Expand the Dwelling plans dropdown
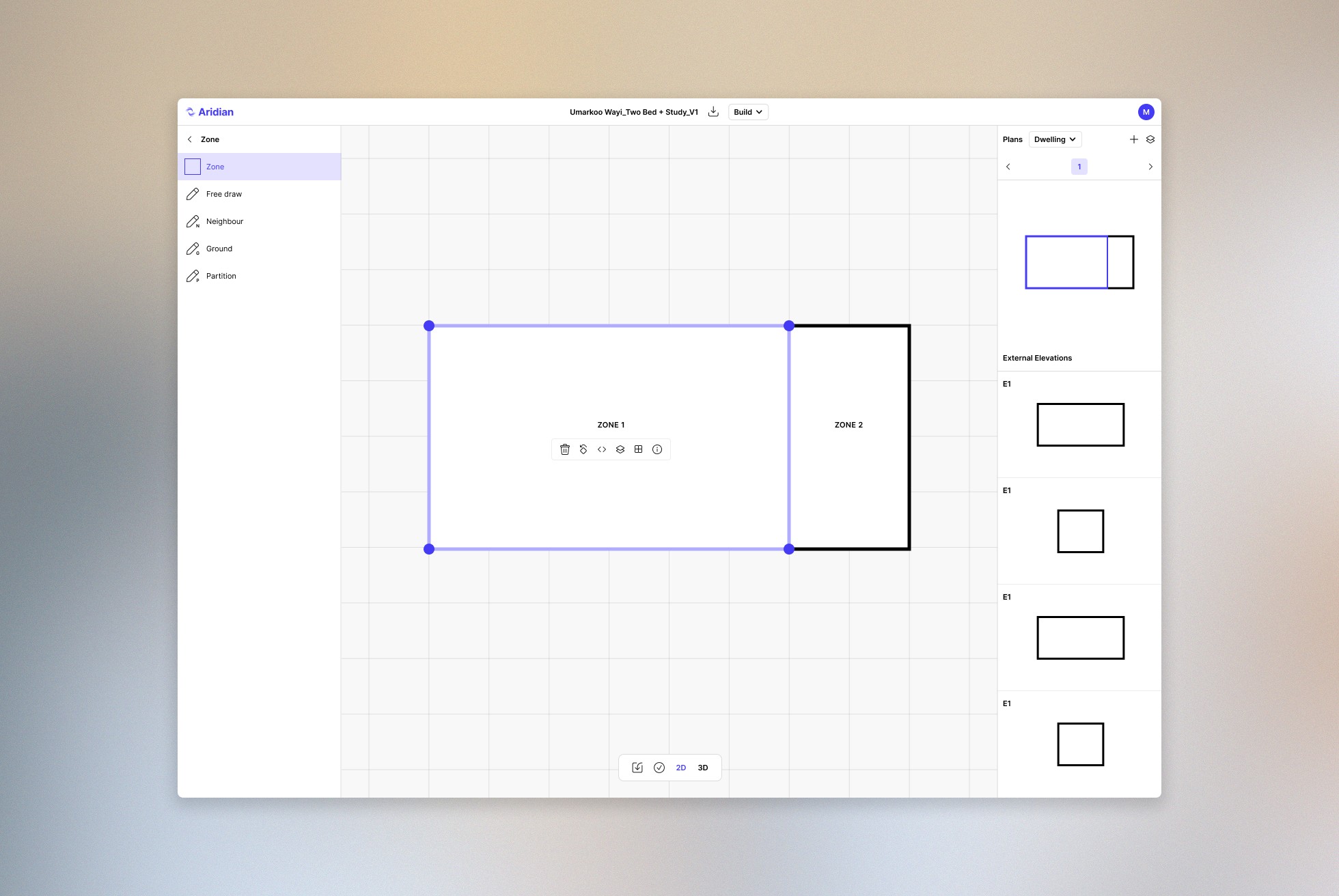 [1055, 139]
